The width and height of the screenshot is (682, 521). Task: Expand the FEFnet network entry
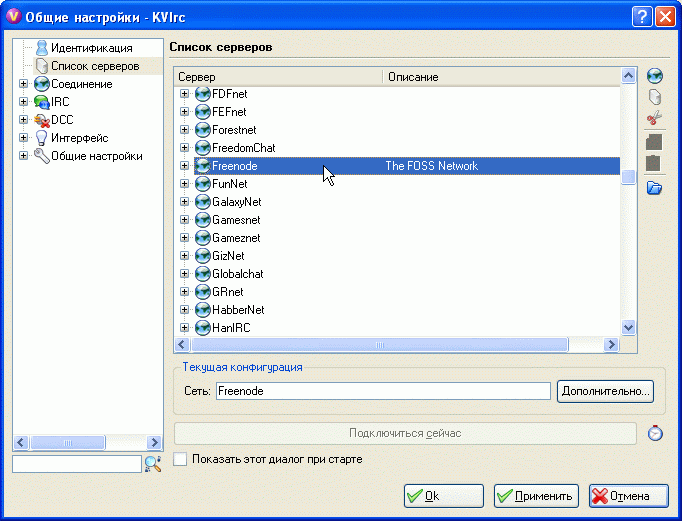click(184, 112)
